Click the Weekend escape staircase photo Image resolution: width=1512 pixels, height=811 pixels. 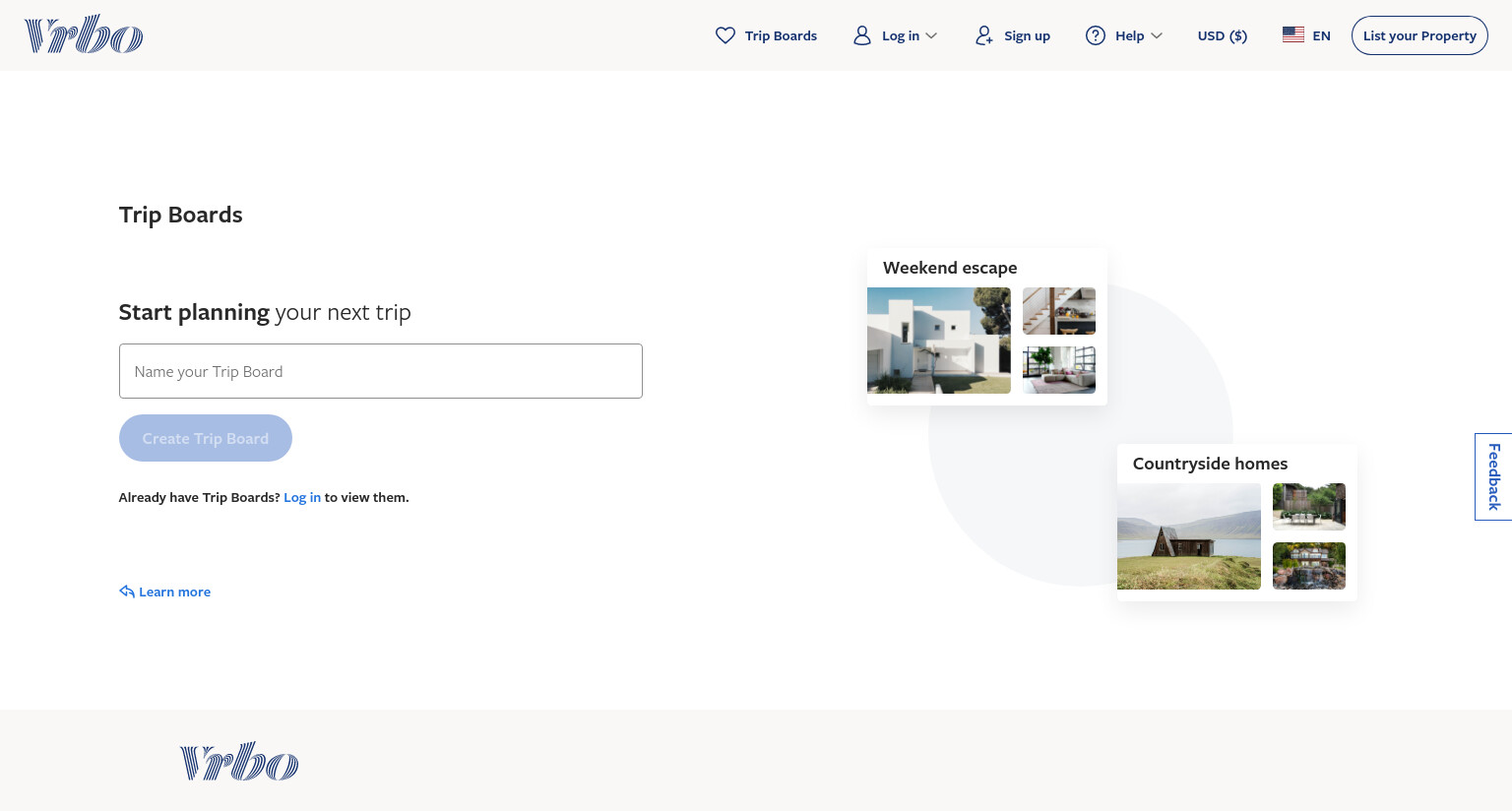point(1059,311)
